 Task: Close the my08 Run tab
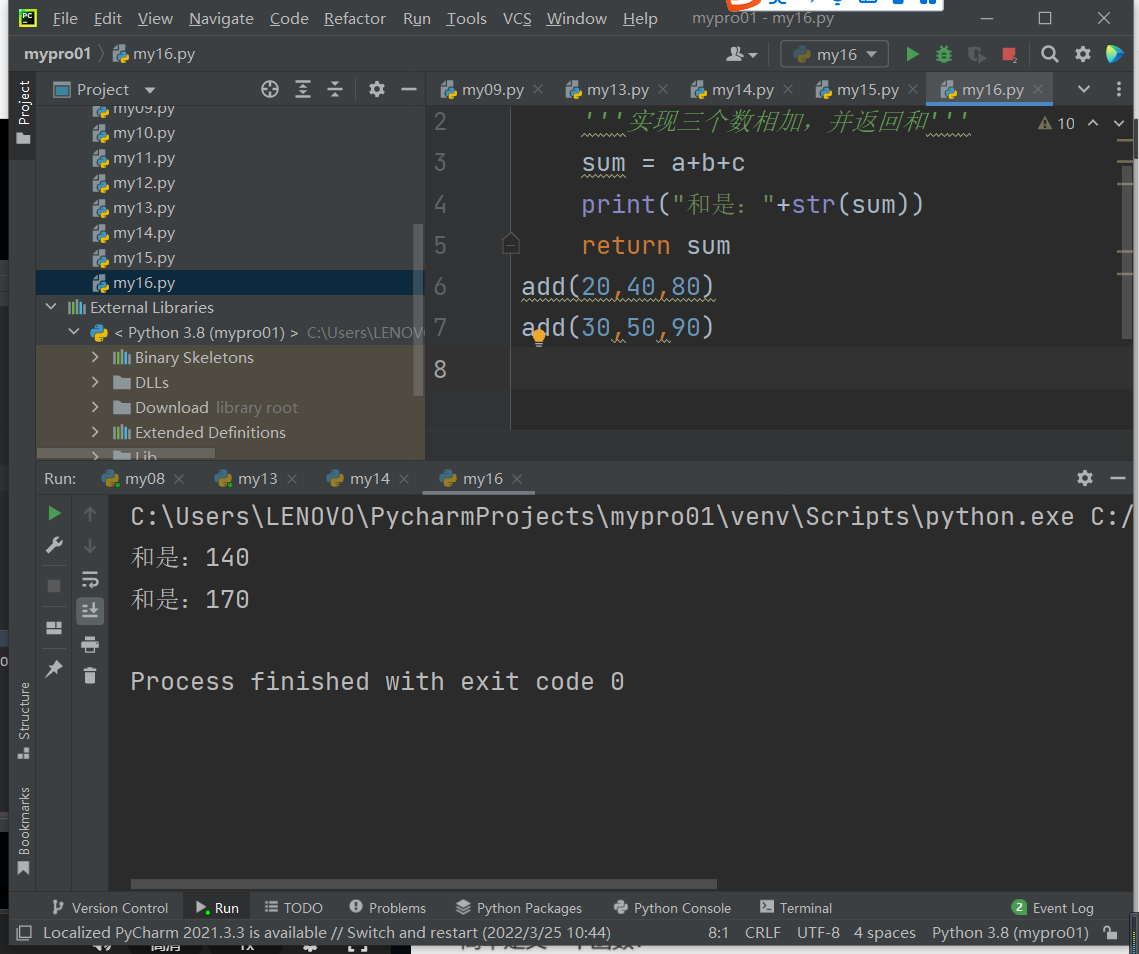[x=179, y=479]
